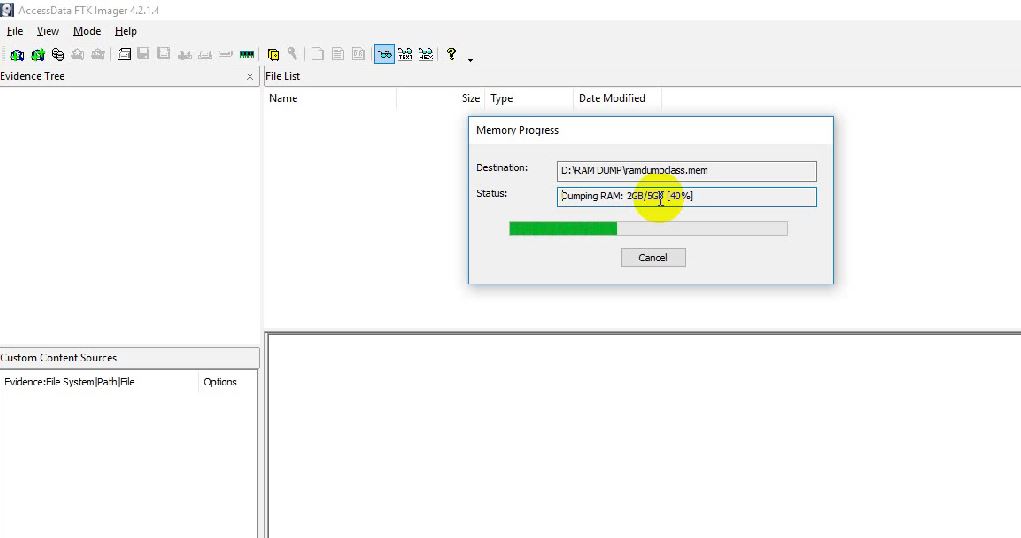Click the Dumping RAM status field

coord(686,197)
